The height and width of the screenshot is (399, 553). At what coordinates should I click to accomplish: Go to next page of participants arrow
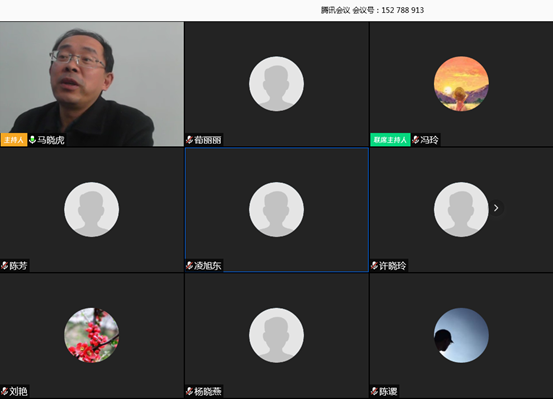pyautogui.click(x=496, y=208)
